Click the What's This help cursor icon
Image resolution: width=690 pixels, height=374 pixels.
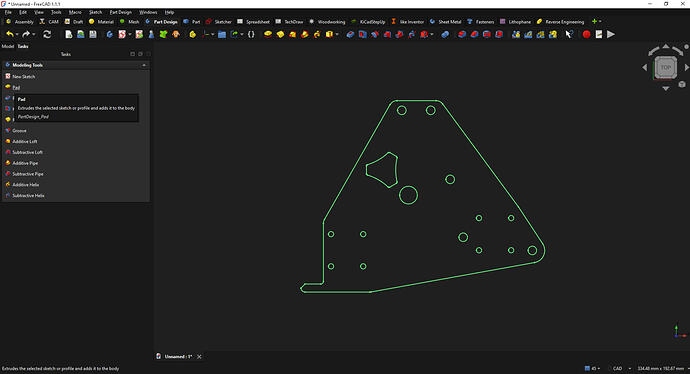(x=569, y=34)
